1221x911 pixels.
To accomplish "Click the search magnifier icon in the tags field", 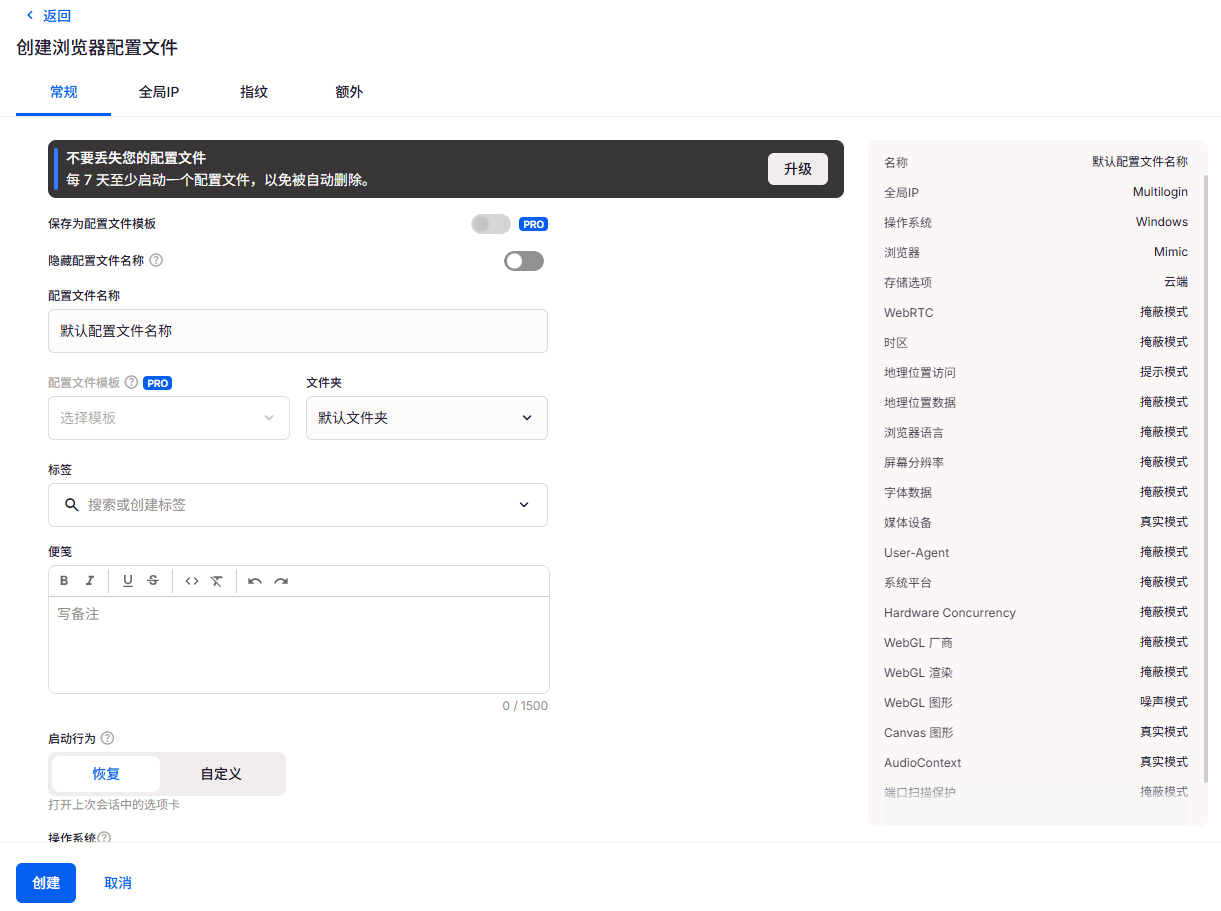I will [72, 505].
